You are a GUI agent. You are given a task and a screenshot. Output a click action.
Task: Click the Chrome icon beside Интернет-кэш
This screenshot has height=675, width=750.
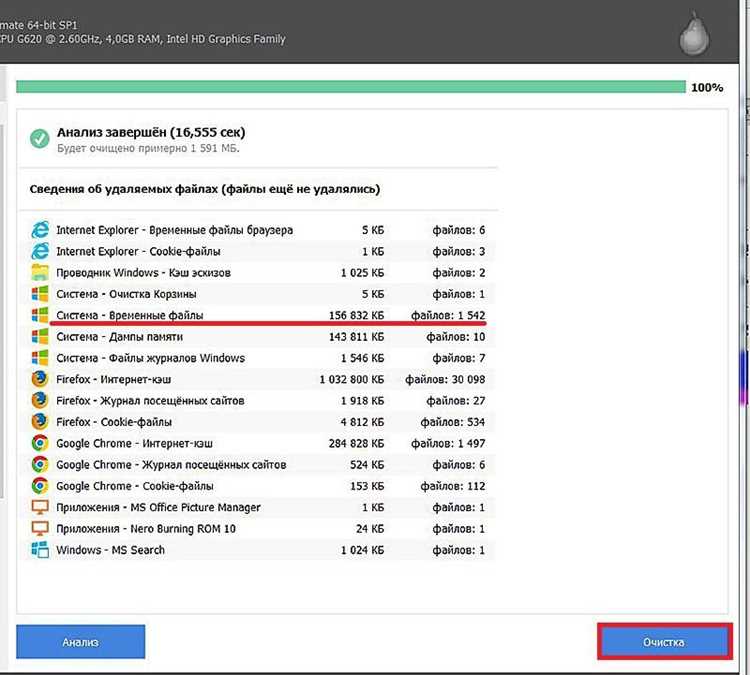click(40, 443)
